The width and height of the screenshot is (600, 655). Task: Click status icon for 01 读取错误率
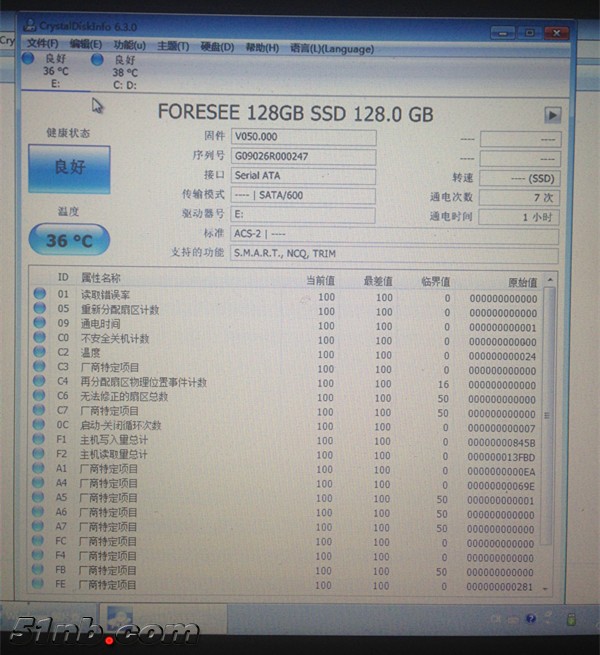40,293
